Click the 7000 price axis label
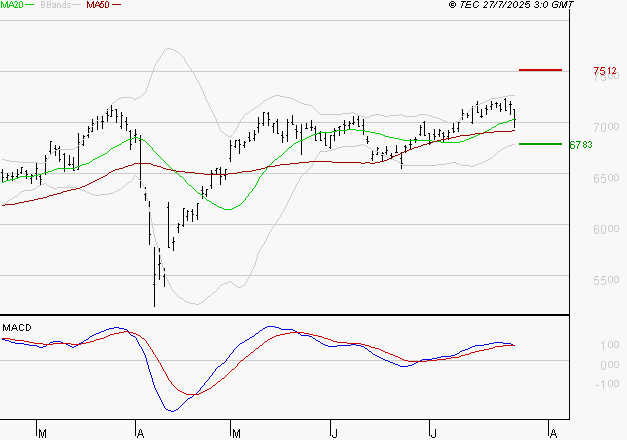627x440 pixels. [606, 128]
